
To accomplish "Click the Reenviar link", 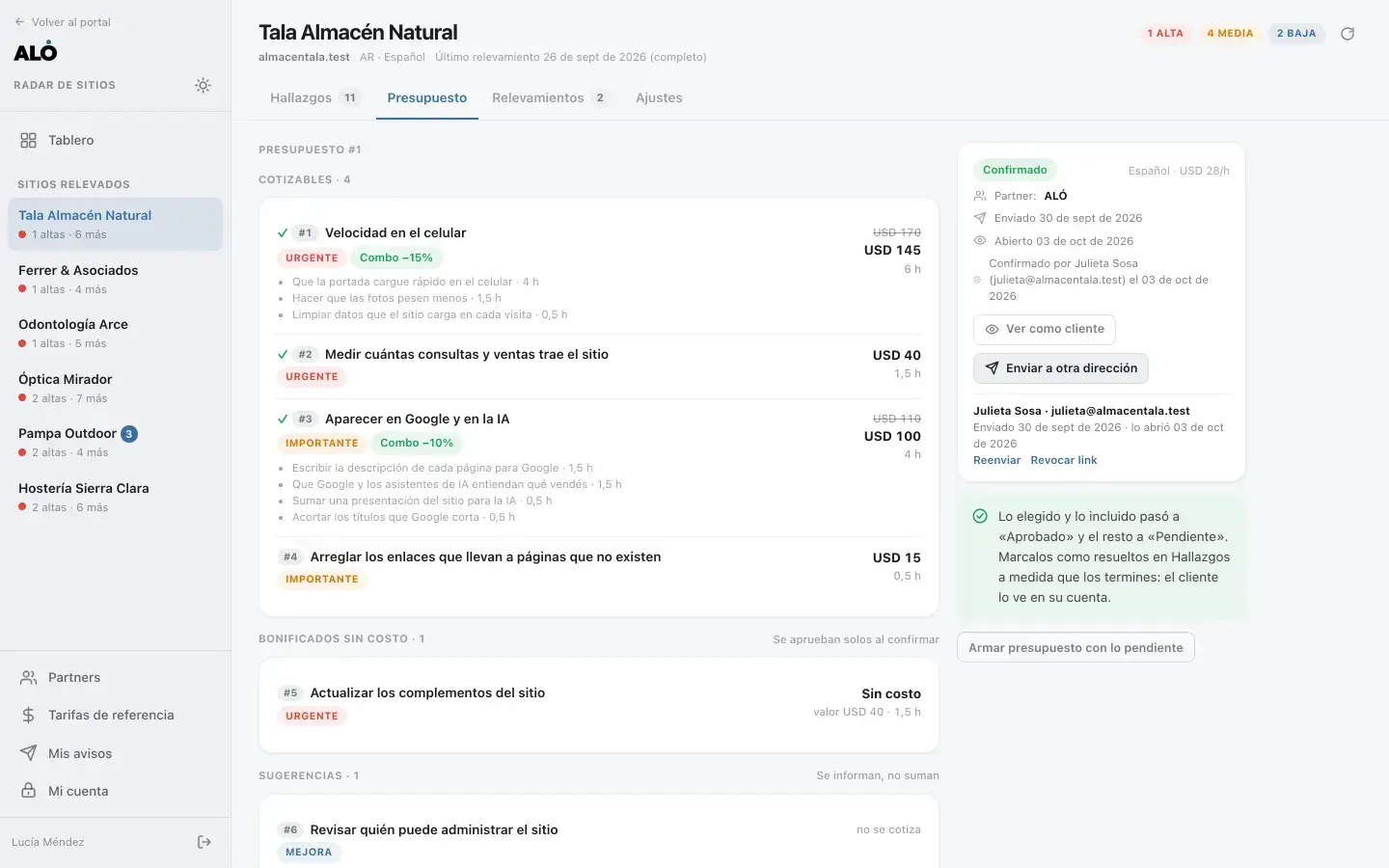I will tap(996, 461).
